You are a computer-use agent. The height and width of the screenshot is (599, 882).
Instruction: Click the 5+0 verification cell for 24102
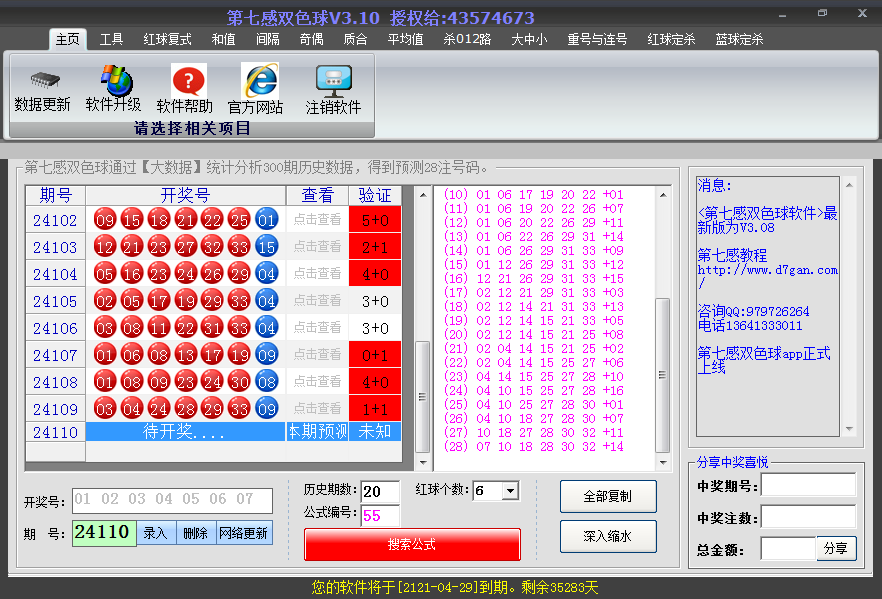[x=375, y=219]
